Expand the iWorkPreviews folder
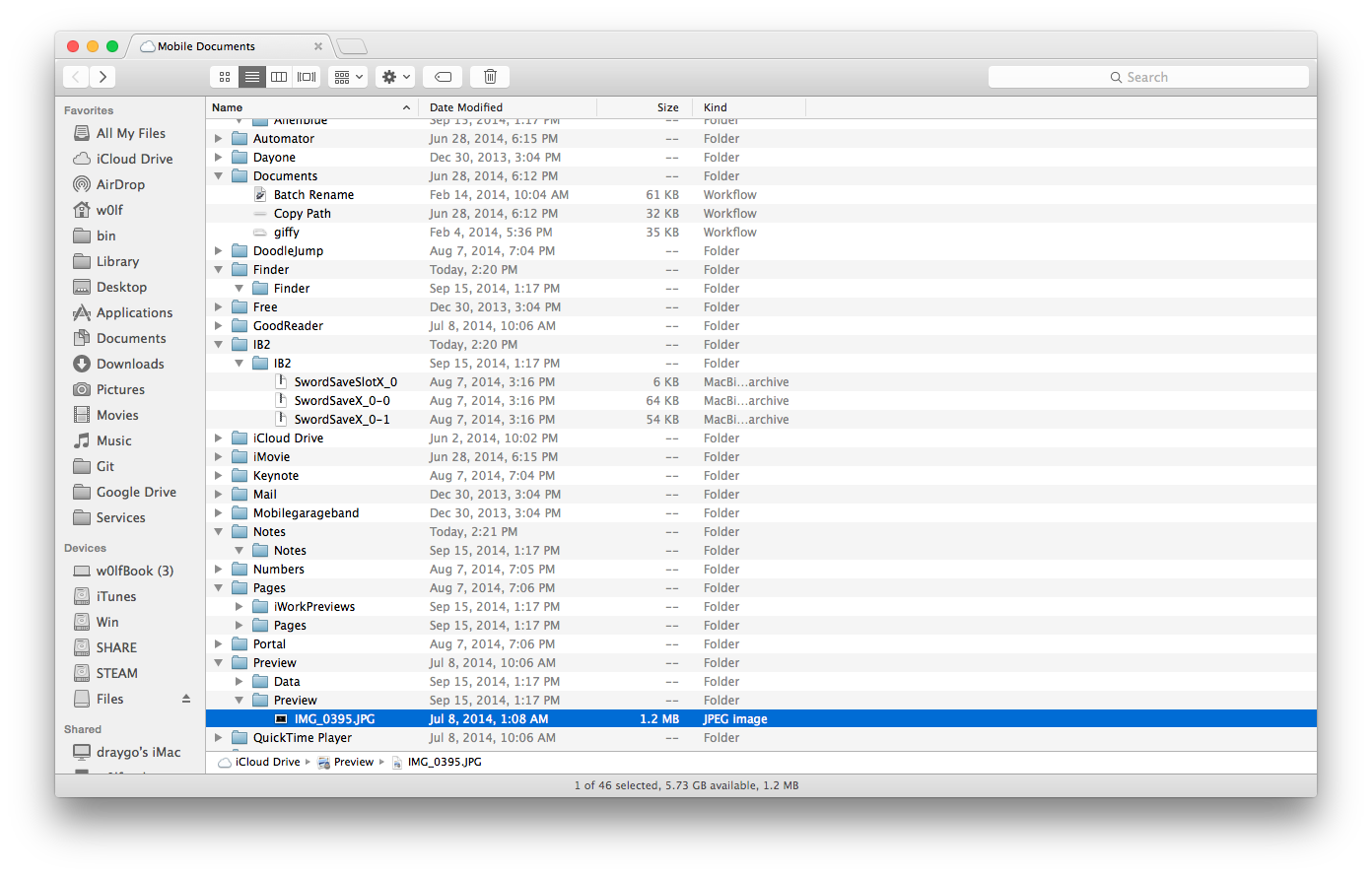The height and width of the screenshot is (876, 1372). pos(240,607)
